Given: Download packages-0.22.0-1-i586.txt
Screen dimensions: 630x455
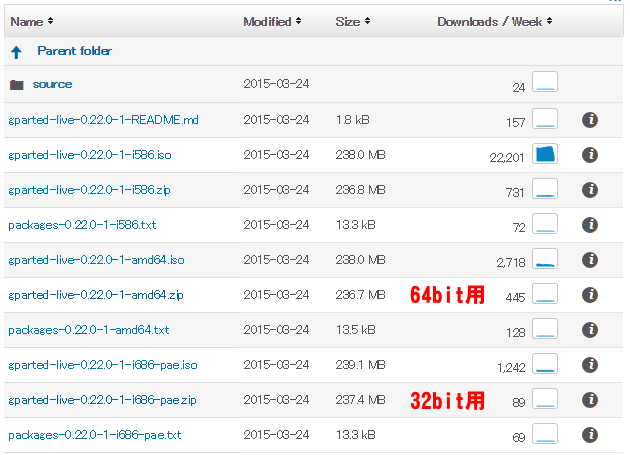Looking at the screenshot, I should pyautogui.click(x=82, y=225).
